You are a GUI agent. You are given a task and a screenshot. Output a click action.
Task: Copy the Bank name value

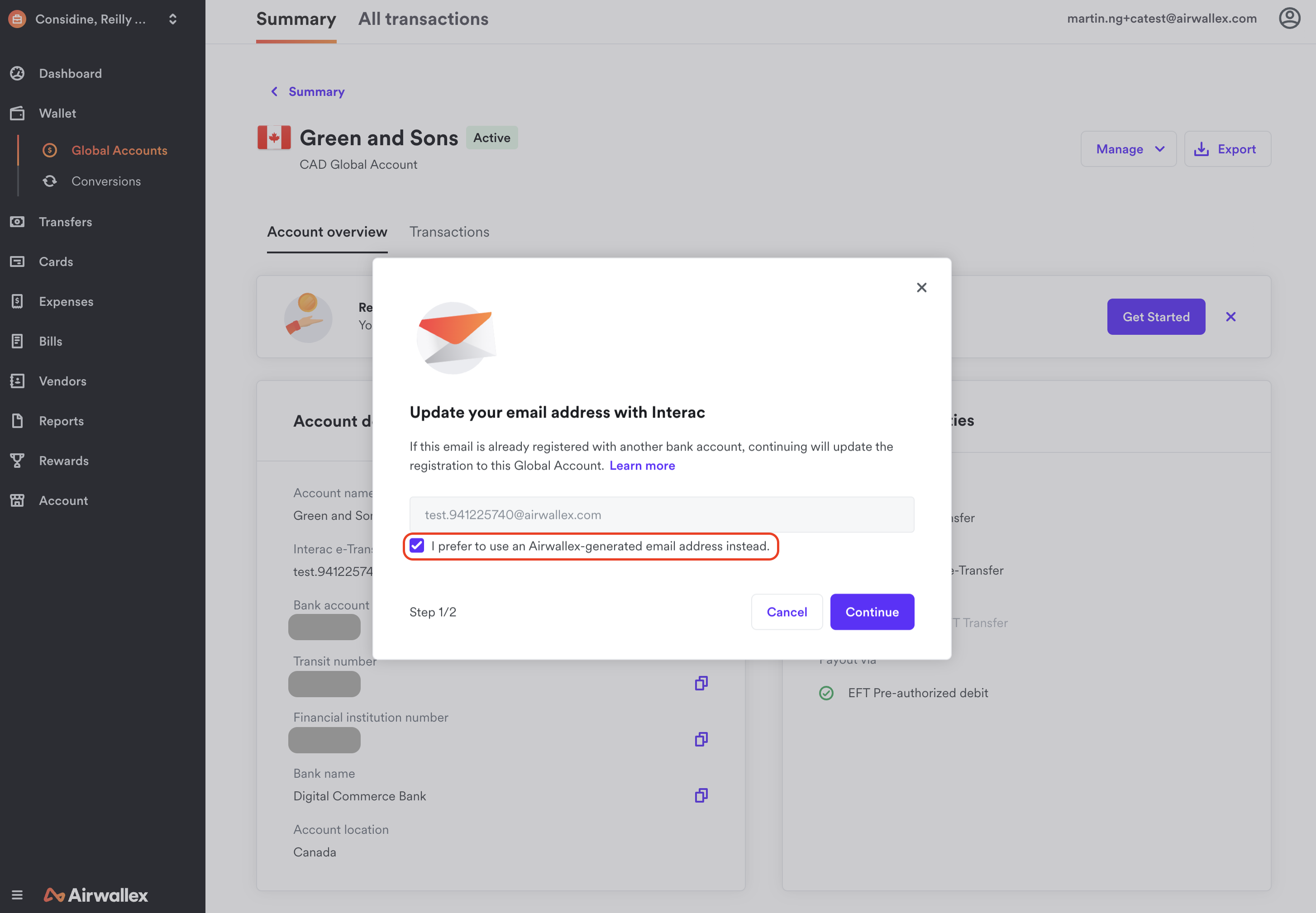[701, 795]
